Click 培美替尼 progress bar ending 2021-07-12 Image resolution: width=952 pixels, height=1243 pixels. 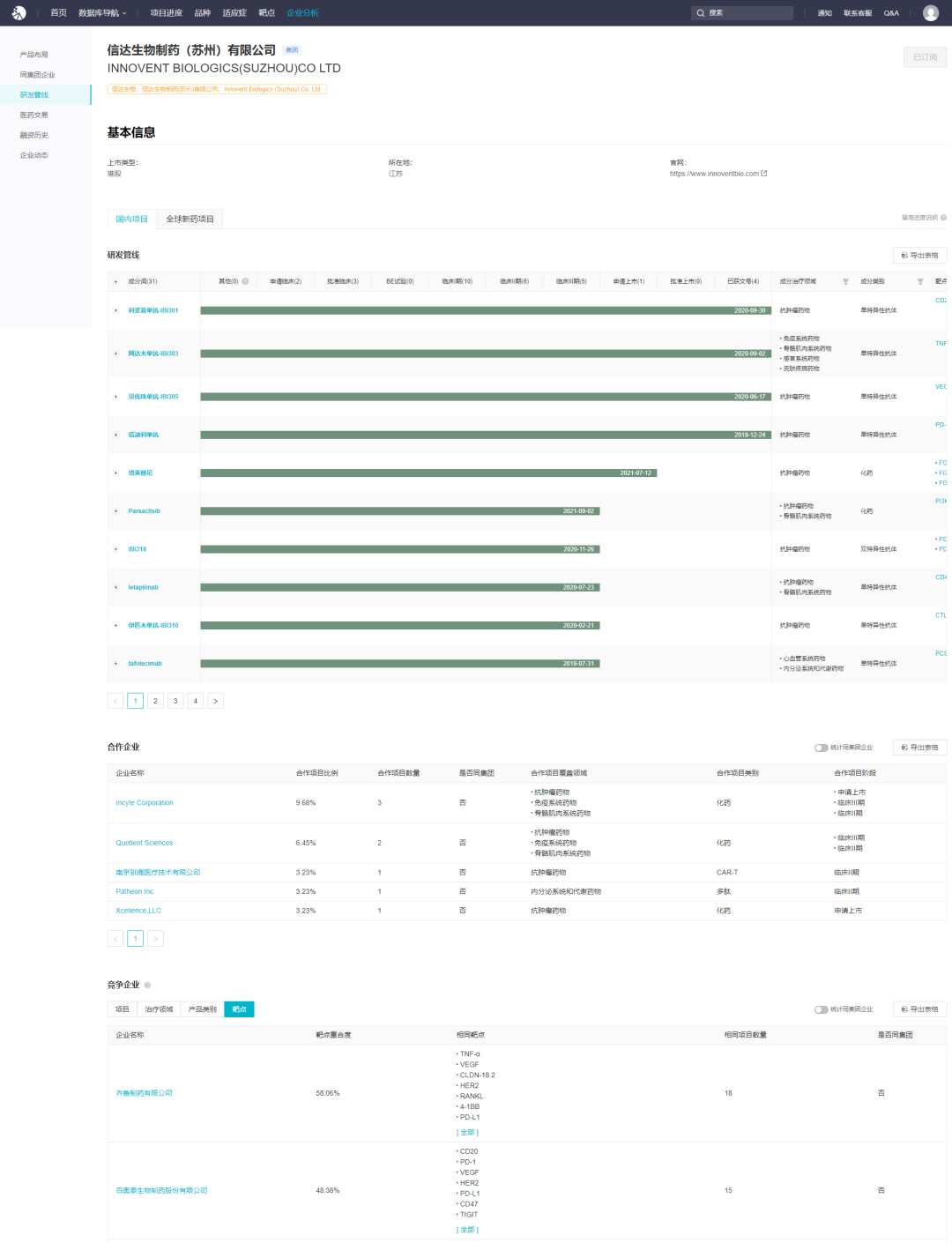click(x=428, y=473)
